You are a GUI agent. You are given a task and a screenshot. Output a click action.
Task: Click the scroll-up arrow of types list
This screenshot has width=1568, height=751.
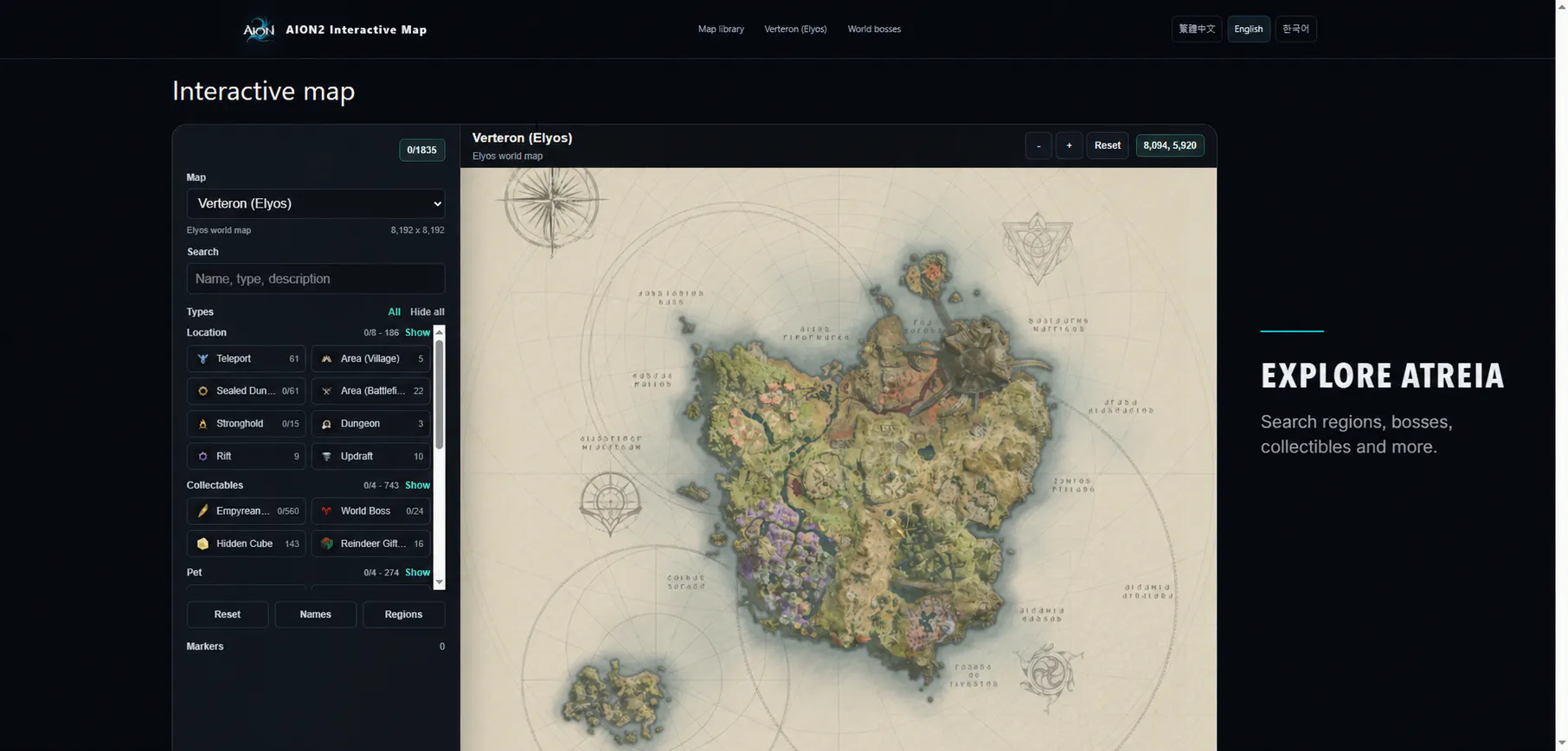click(x=439, y=332)
